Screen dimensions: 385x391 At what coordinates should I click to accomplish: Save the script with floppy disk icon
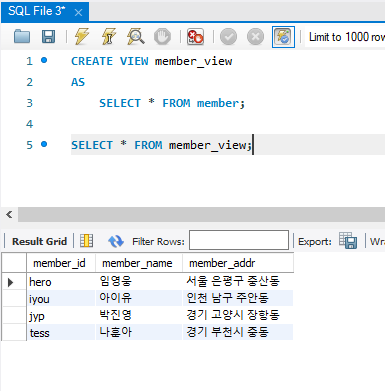coord(48,37)
